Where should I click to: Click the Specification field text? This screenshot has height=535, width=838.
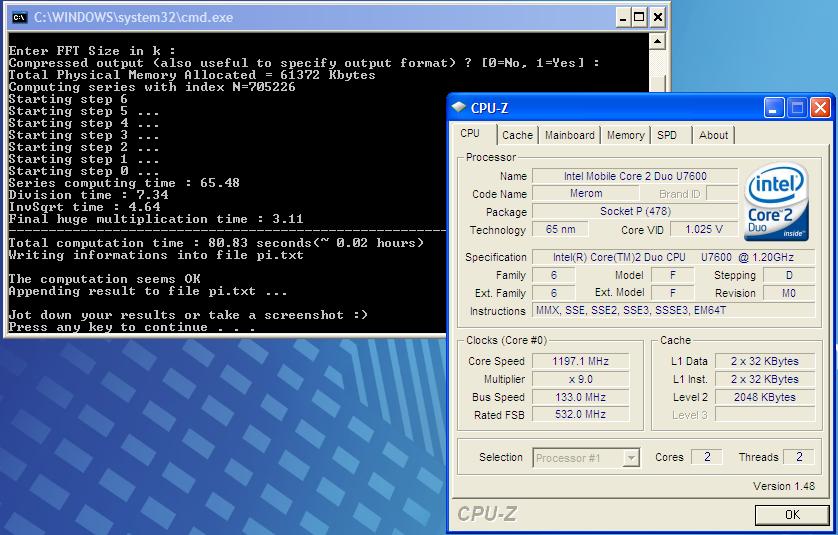coord(673,257)
